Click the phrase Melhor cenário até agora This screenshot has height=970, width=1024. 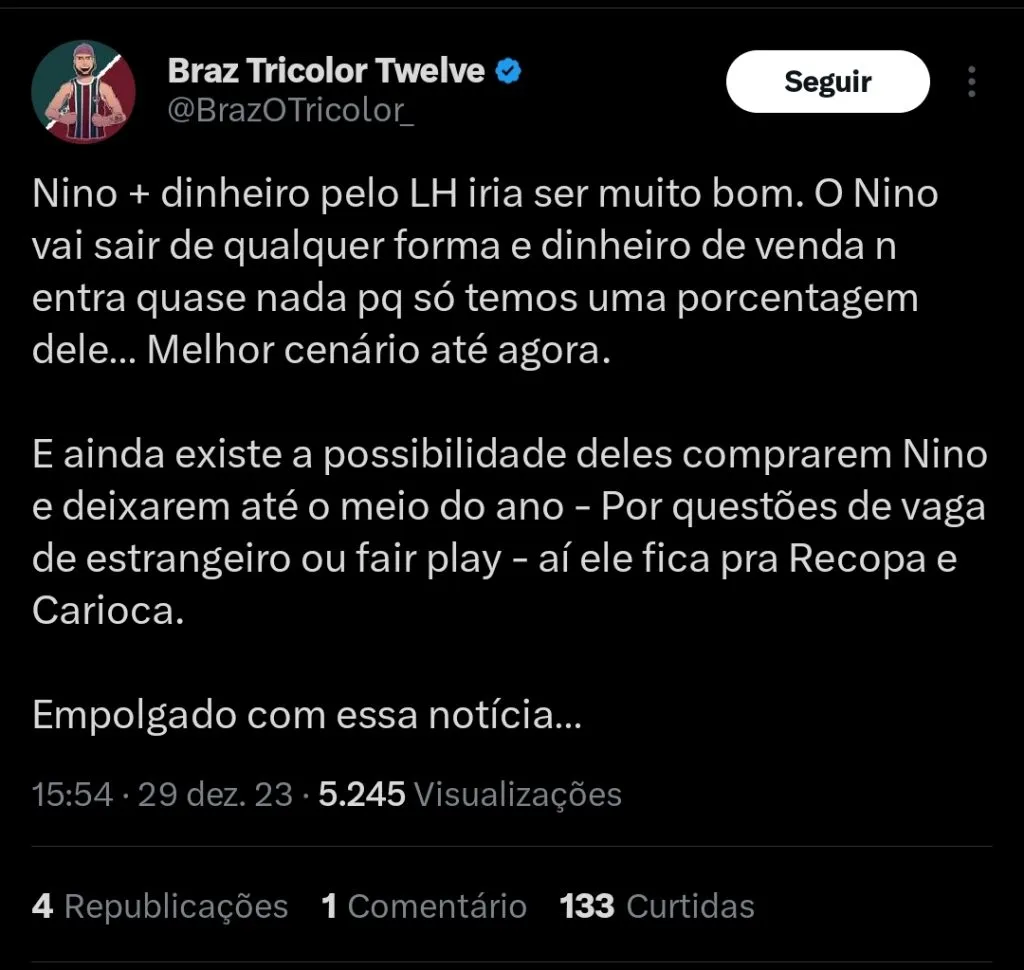(379, 351)
